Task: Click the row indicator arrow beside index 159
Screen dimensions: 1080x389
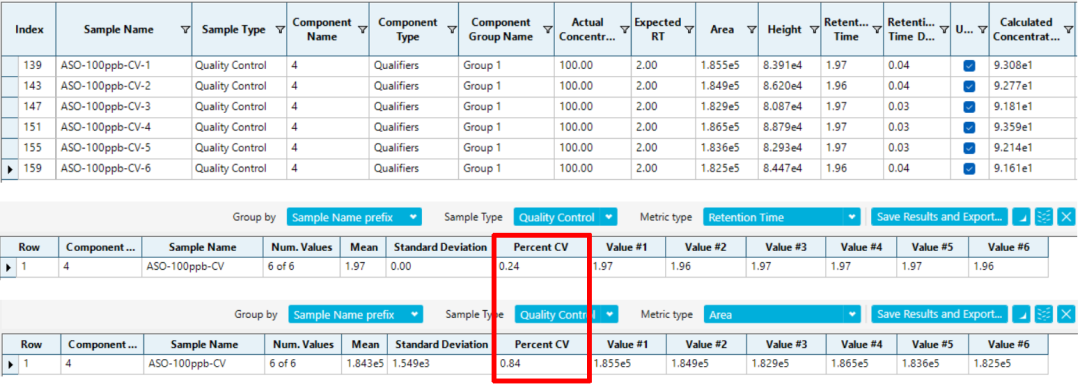Action: pyautogui.click(x=9, y=169)
